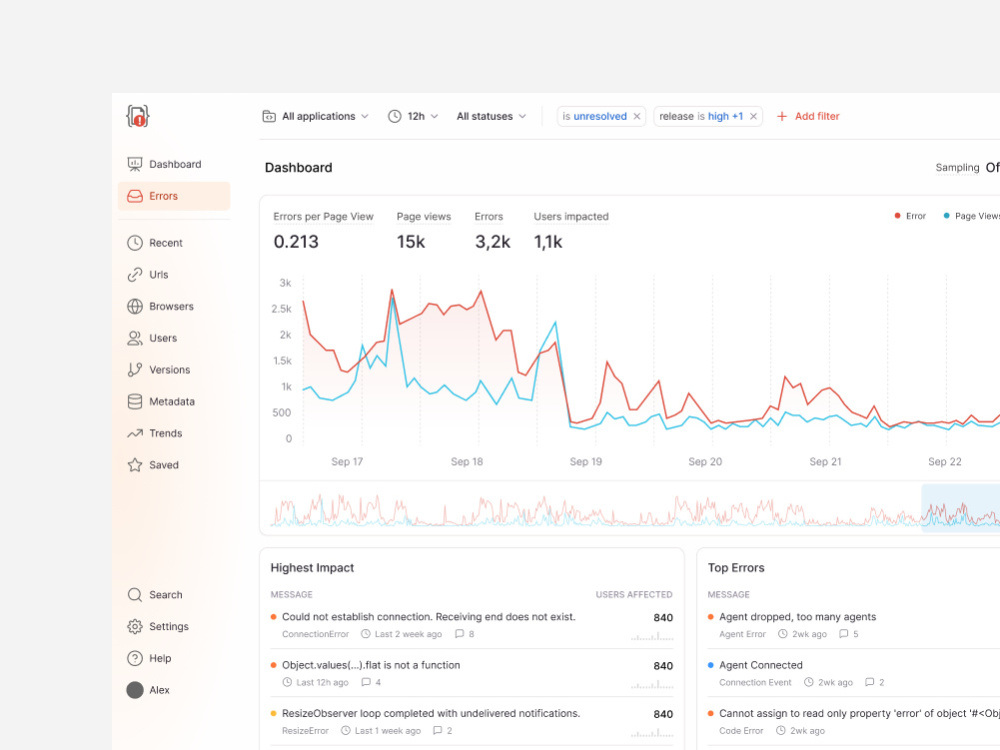Click the time range clock icon
The image size is (1000, 750).
[395, 116]
